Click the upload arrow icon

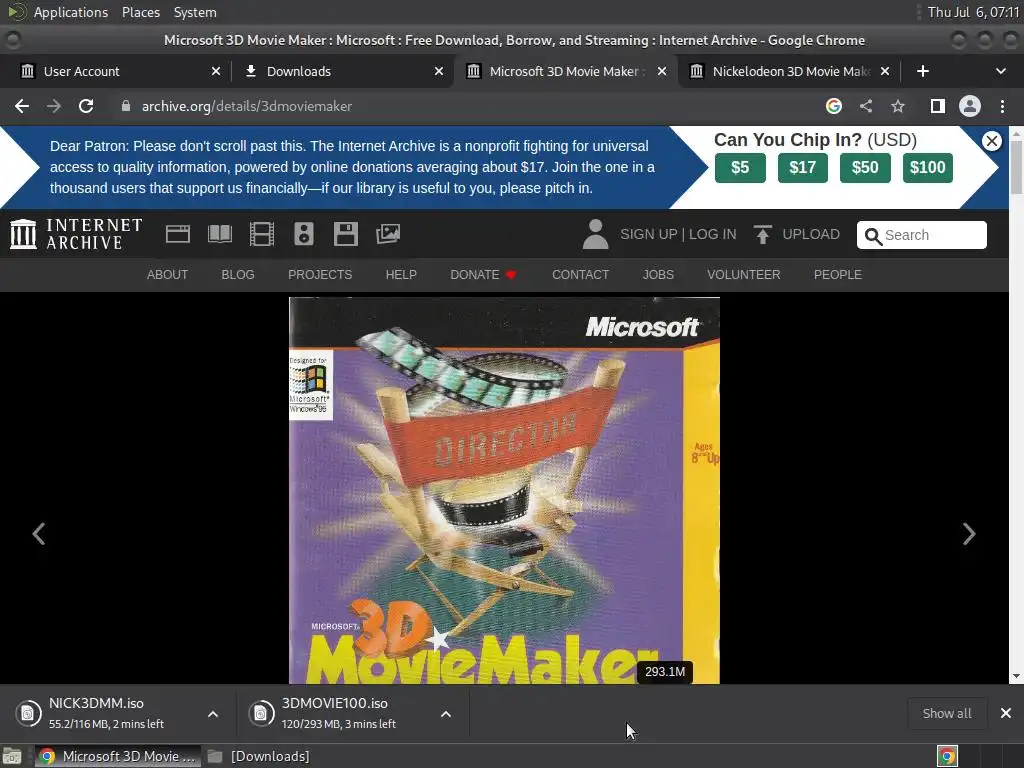[762, 234]
